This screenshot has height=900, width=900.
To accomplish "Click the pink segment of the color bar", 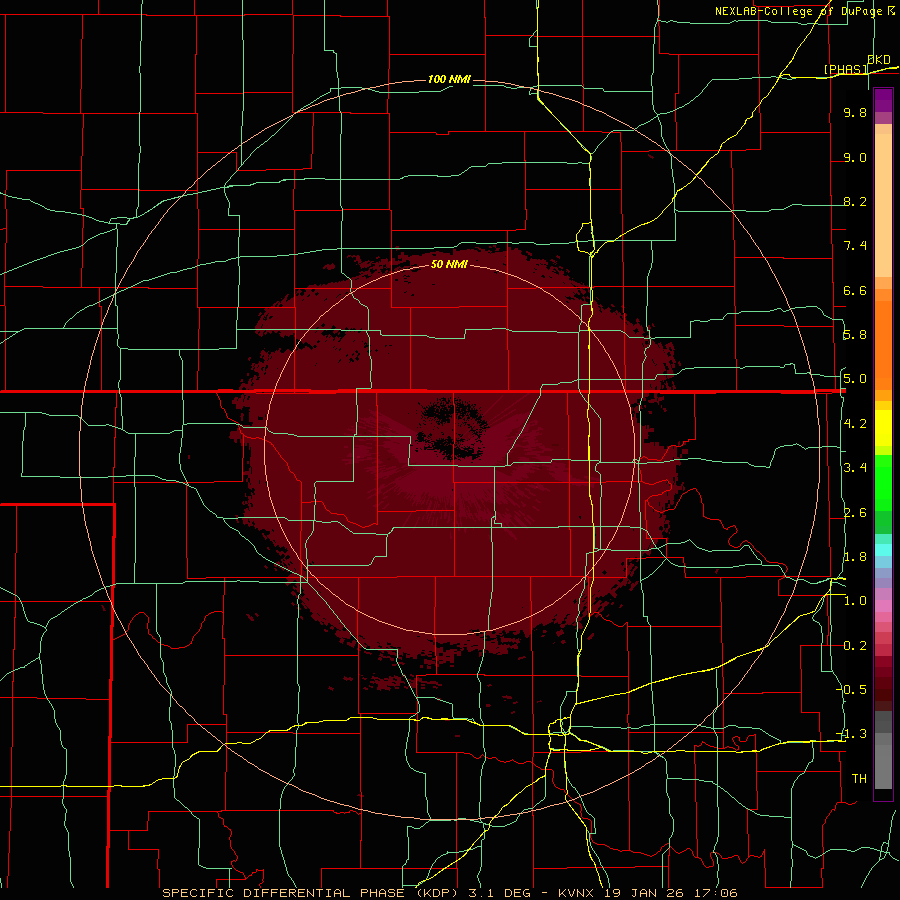I will pyautogui.click(x=883, y=606).
